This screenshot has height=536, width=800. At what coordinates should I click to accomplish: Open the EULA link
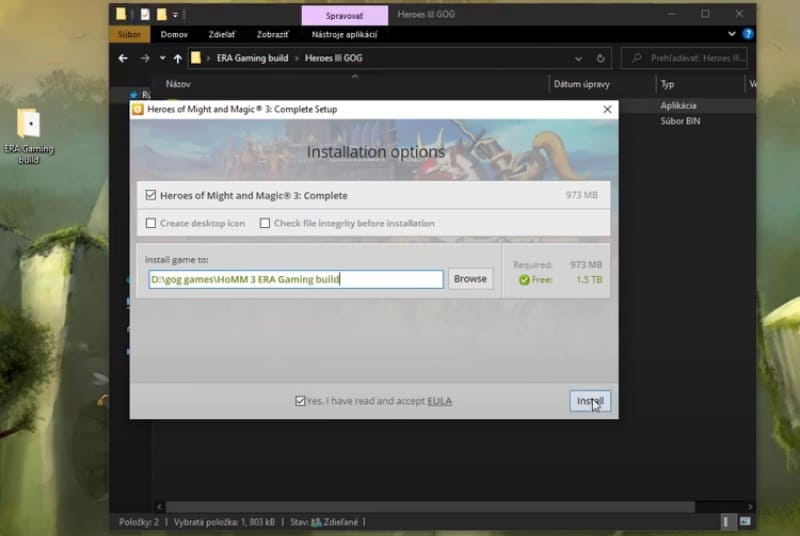(439, 401)
